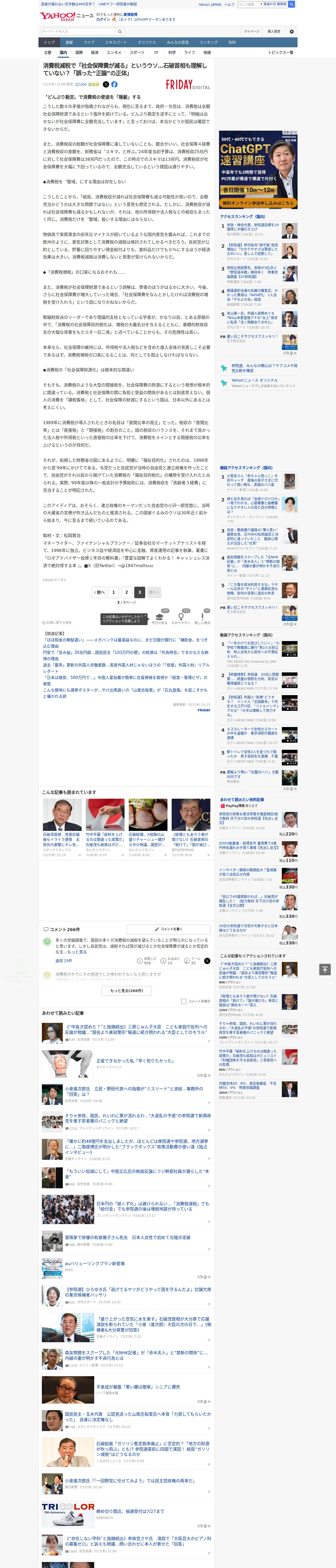Open video ranking item 1 thumbnail
Image resolution: width=336 pixels, height=1568 pixels.
[x=290, y=649]
